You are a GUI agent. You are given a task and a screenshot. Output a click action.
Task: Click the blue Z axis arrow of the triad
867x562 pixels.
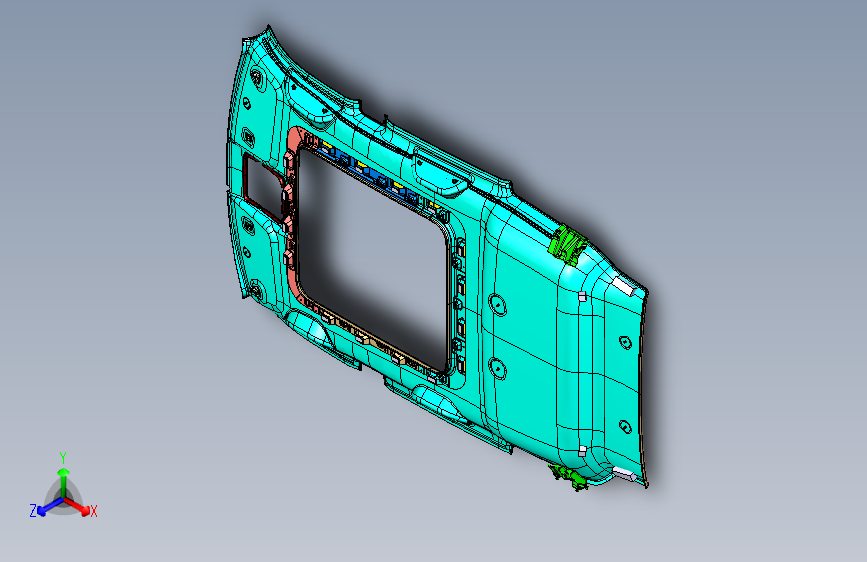(x=49, y=507)
